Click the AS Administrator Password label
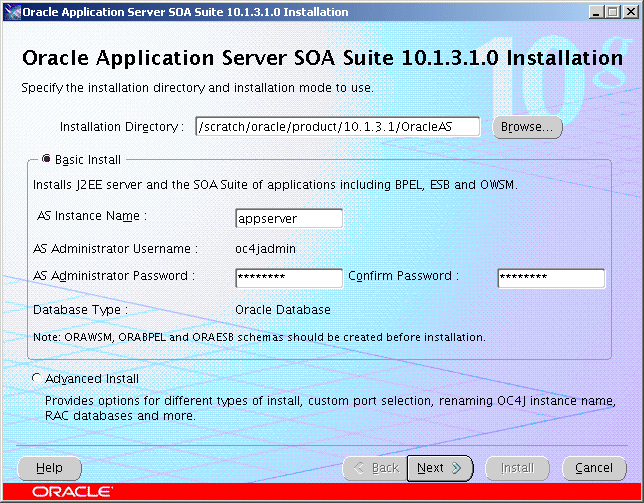644x503 pixels. (x=114, y=276)
